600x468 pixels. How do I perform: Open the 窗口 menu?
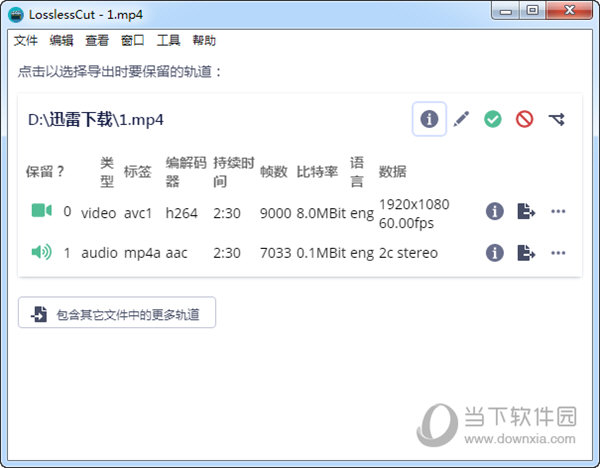coord(132,40)
